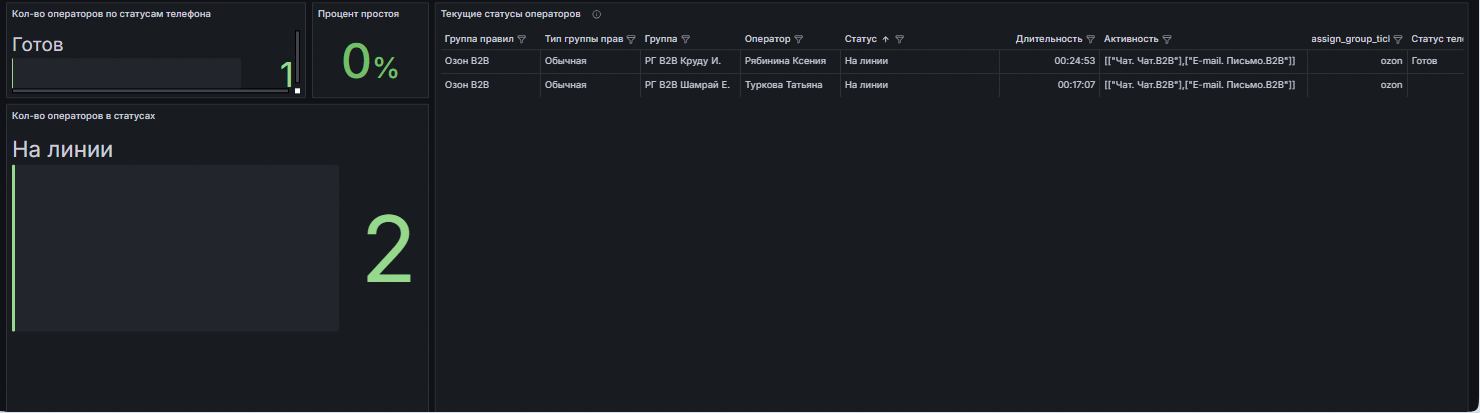Filter by Длительность column
The image size is (1480, 413).
point(1090,39)
